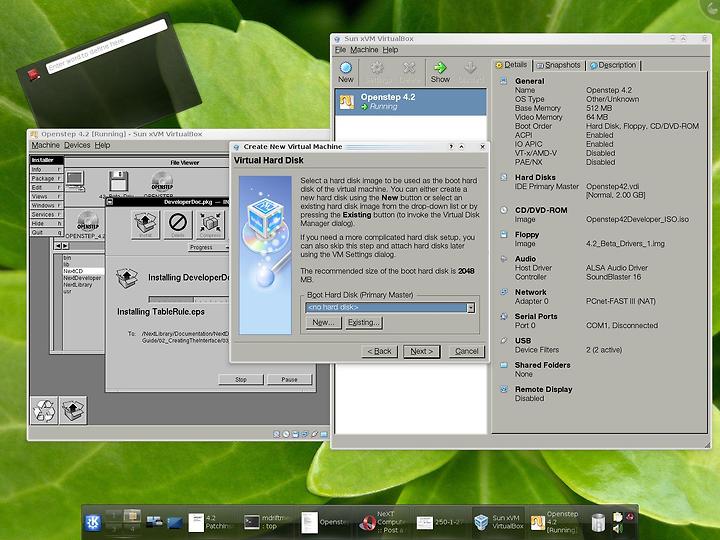Open the Machine menu in the Openstep VM window
This screenshot has height=540, width=720.
(x=45, y=145)
